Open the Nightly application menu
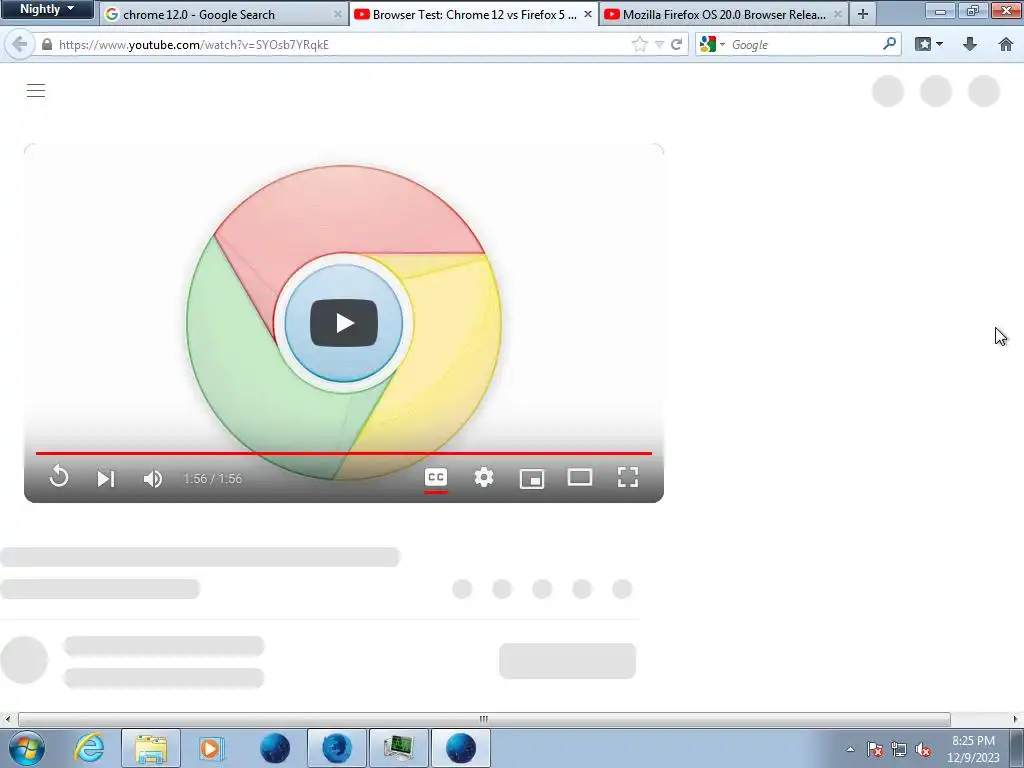The width and height of the screenshot is (1024, 768). tap(47, 9)
